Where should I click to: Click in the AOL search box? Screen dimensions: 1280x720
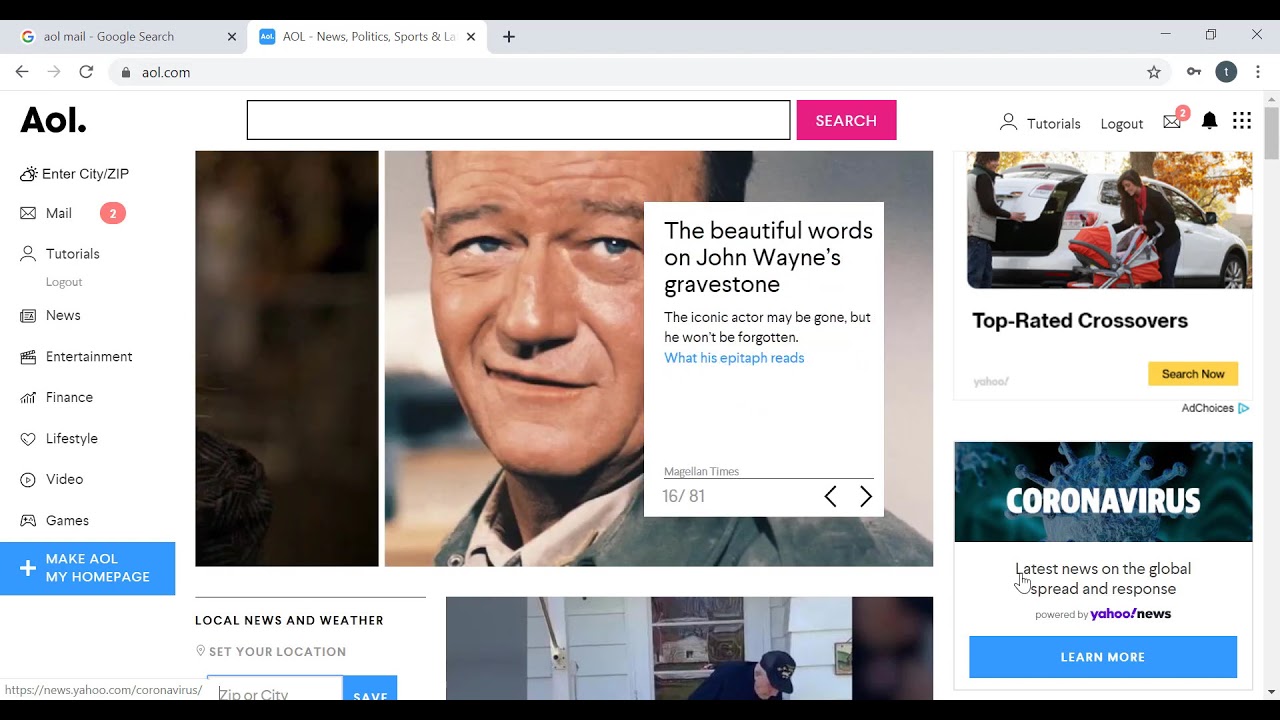tap(518, 120)
